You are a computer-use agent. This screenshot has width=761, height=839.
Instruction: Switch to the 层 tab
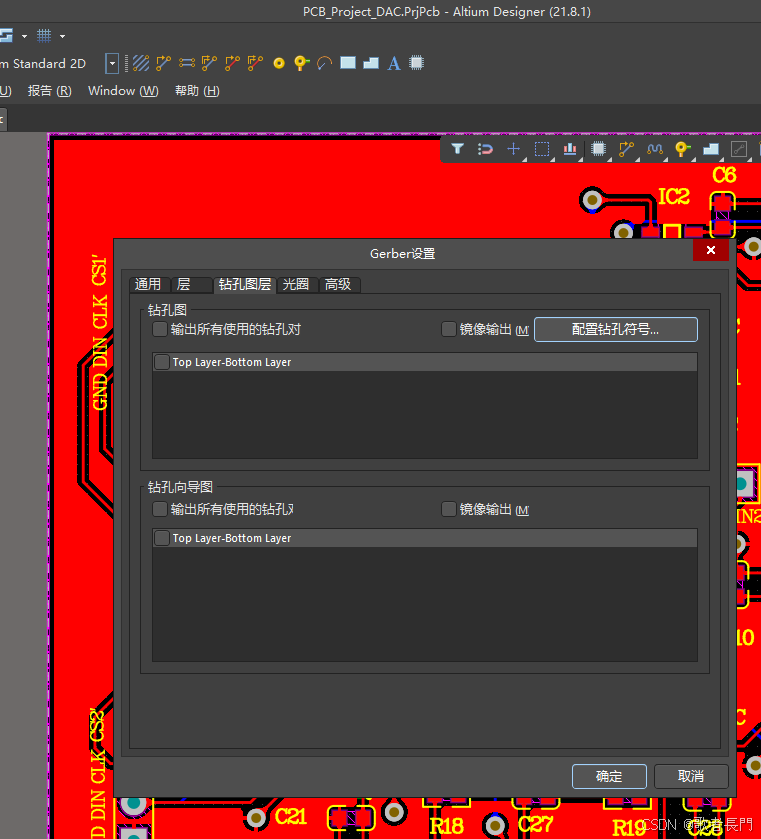point(192,285)
